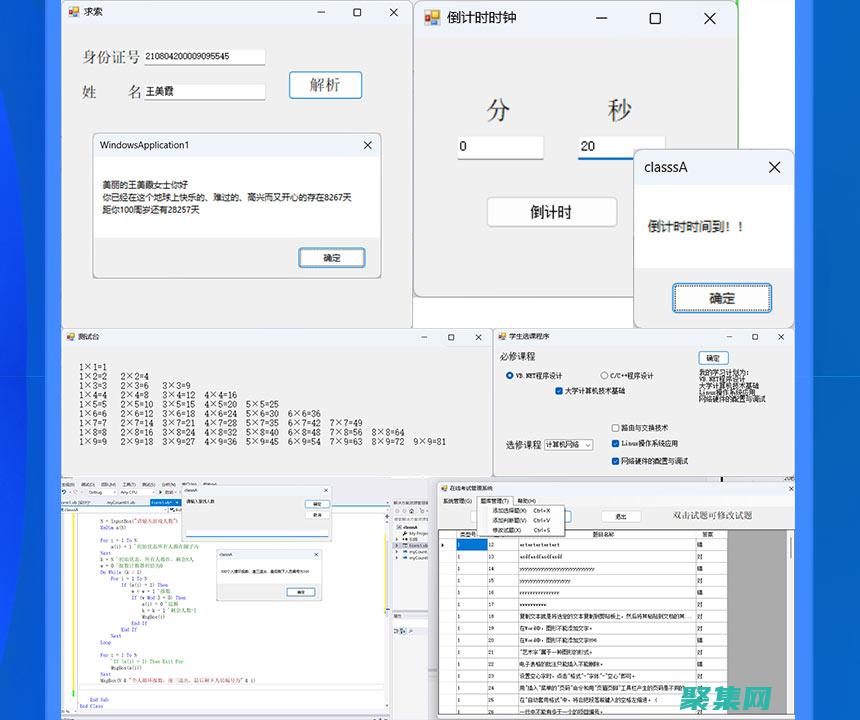This screenshot has height=720, width=860.
Task: Open the 计算机网络 elective course dropdown
Action: (x=588, y=445)
